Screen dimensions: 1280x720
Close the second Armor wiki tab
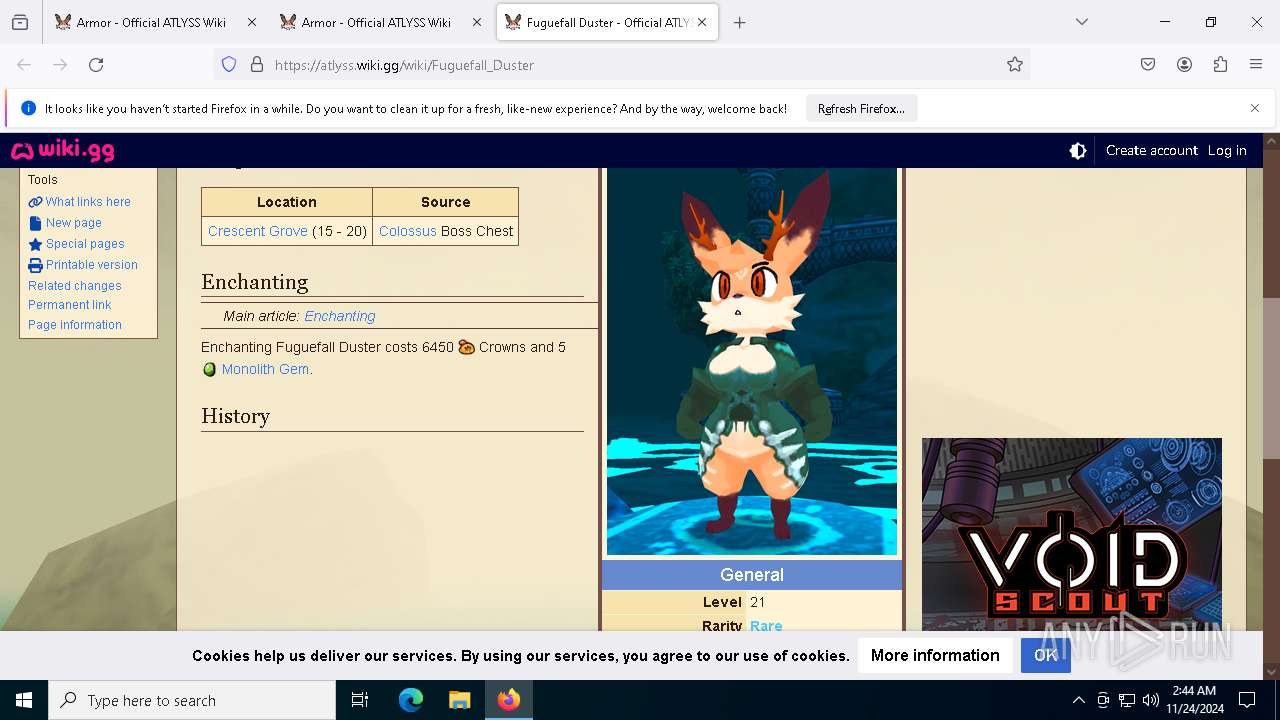click(476, 22)
